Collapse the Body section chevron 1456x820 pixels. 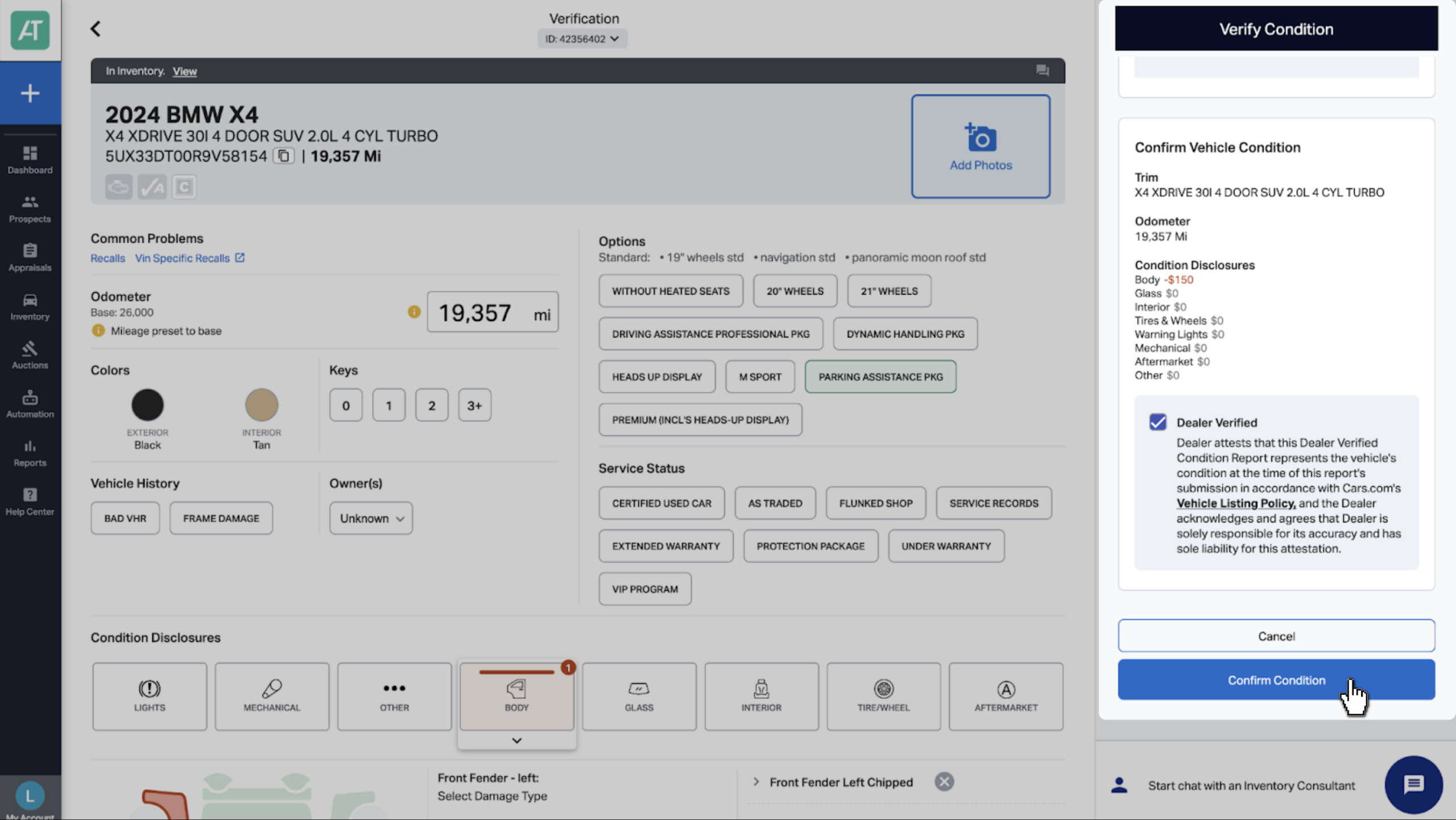pyautogui.click(x=516, y=740)
